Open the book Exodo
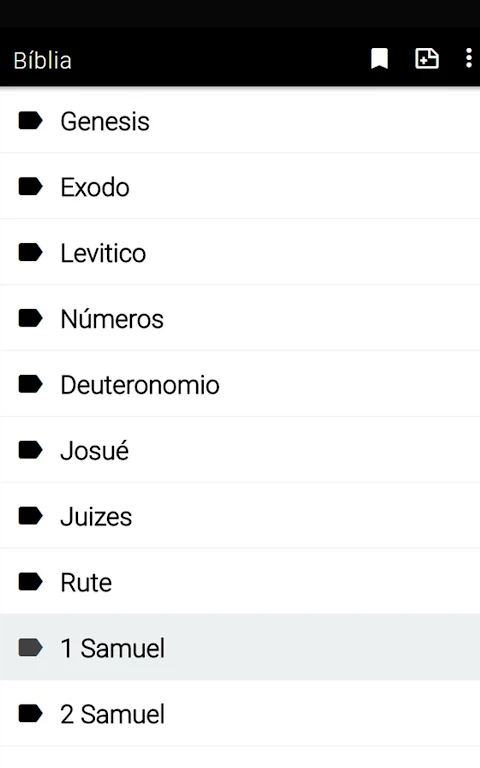The image size is (480, 768). click(x=240, y=187)
